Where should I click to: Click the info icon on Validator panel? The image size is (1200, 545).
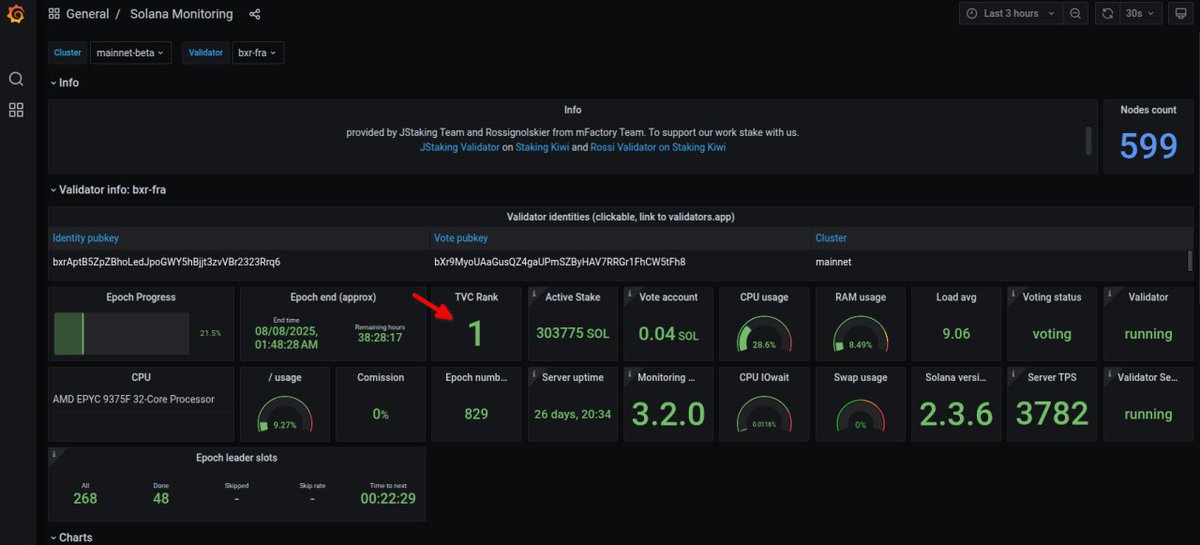click(1110, 294)
